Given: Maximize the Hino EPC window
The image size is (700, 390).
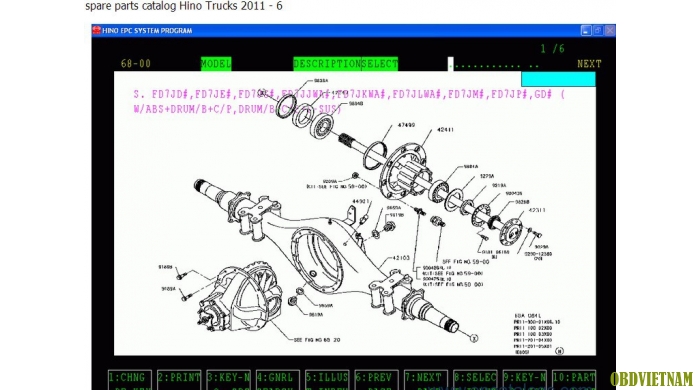Looking at the screenshot, I should point(598,30).
